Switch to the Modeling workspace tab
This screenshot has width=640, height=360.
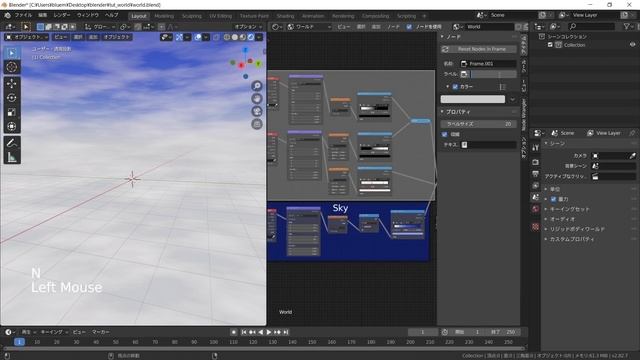click(x=164, y=16)
